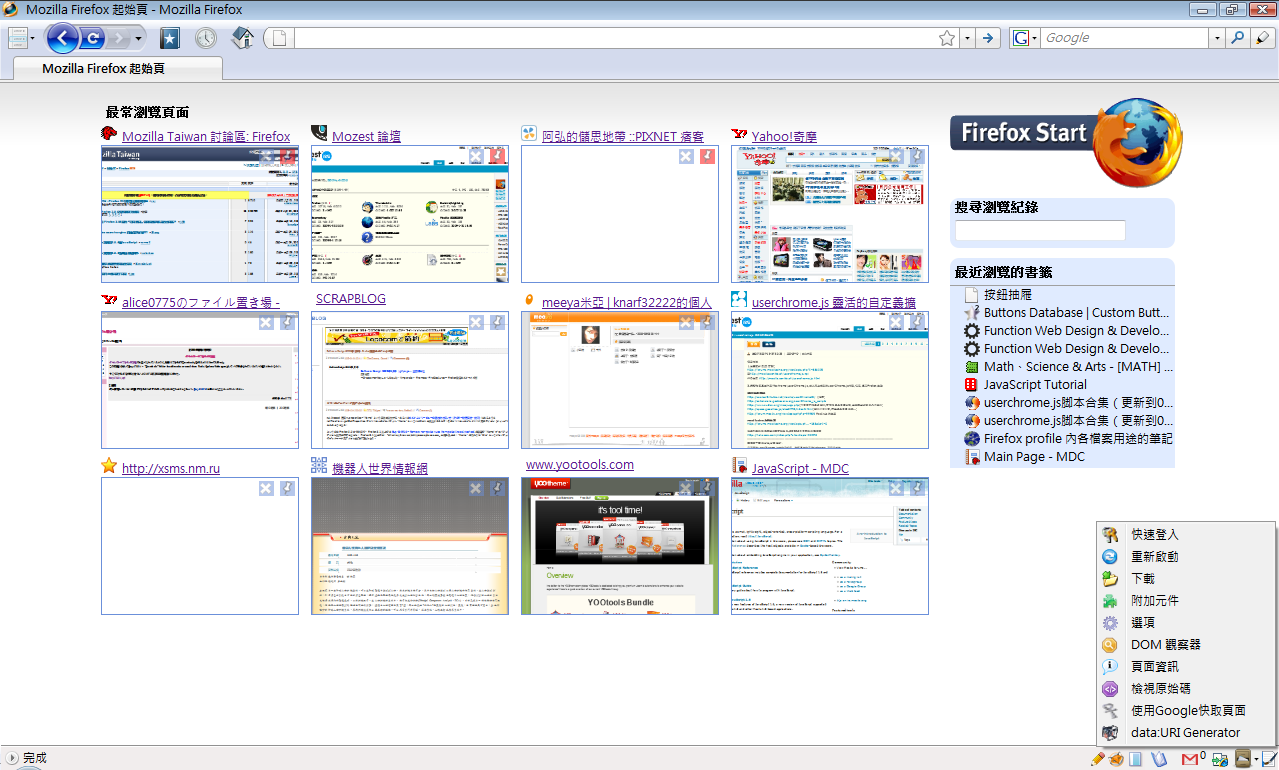The width and height of the screenshot is (1279, 770).
Task: Click the highlighter icon beside search bar
Action: tap(1263, 38)
